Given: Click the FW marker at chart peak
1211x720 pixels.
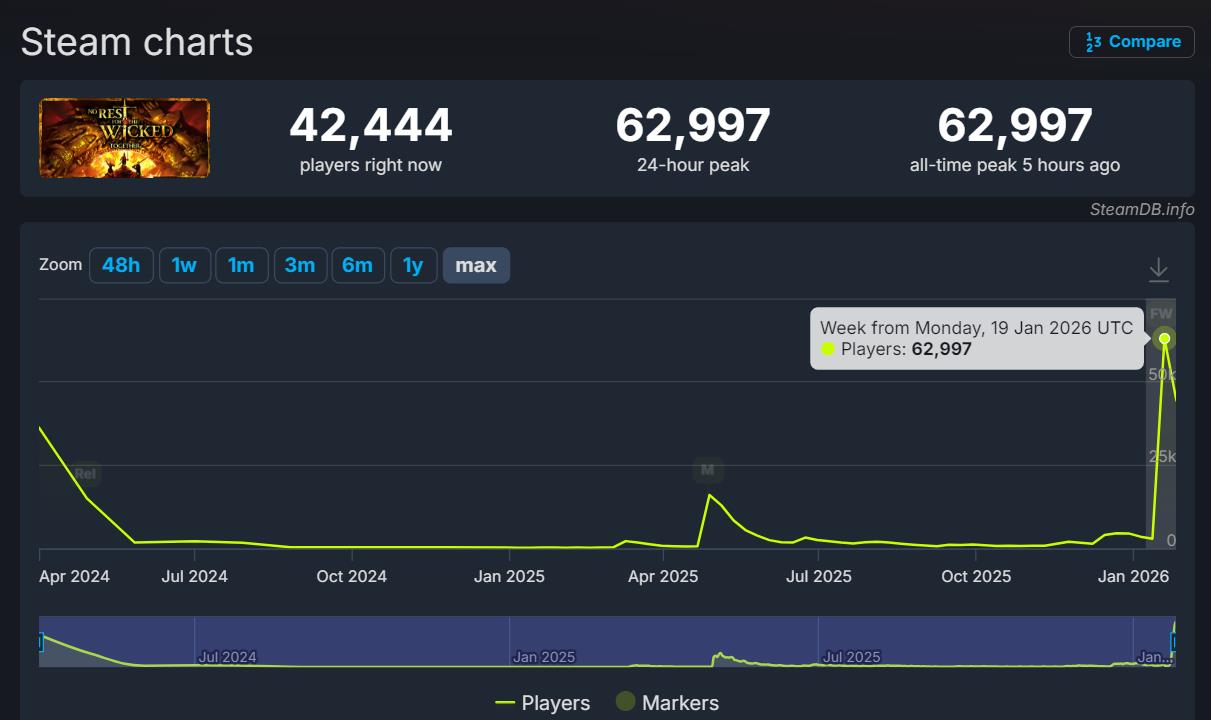Looking at the screenshot, I should click(1161, 314).
